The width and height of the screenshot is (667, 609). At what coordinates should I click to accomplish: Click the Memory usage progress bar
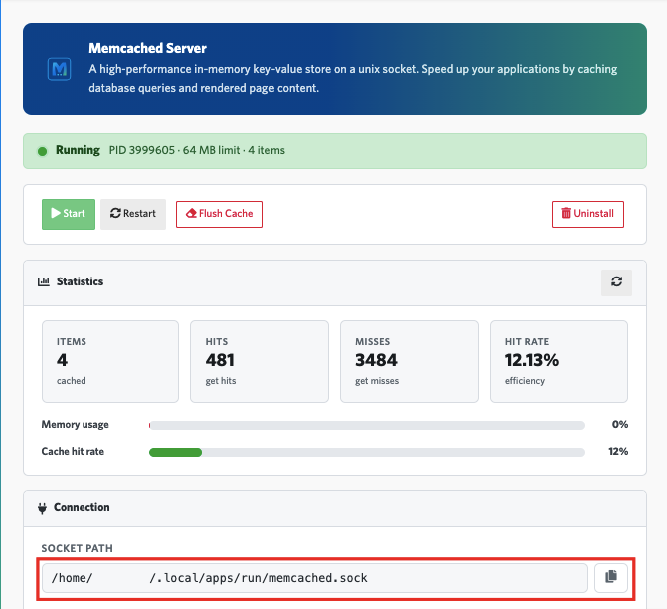(367, 425)
